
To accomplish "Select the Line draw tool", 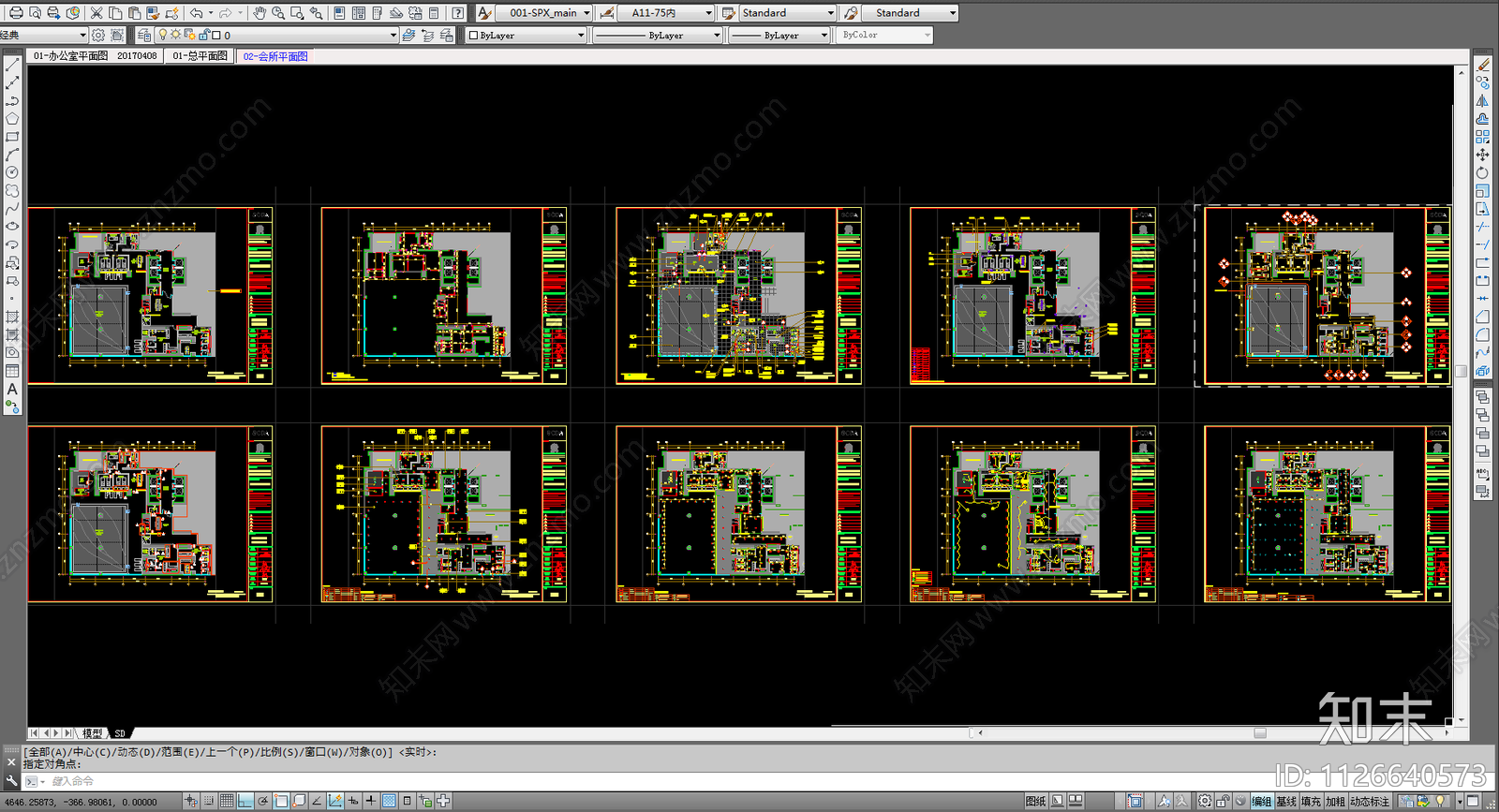I will 12,65.
